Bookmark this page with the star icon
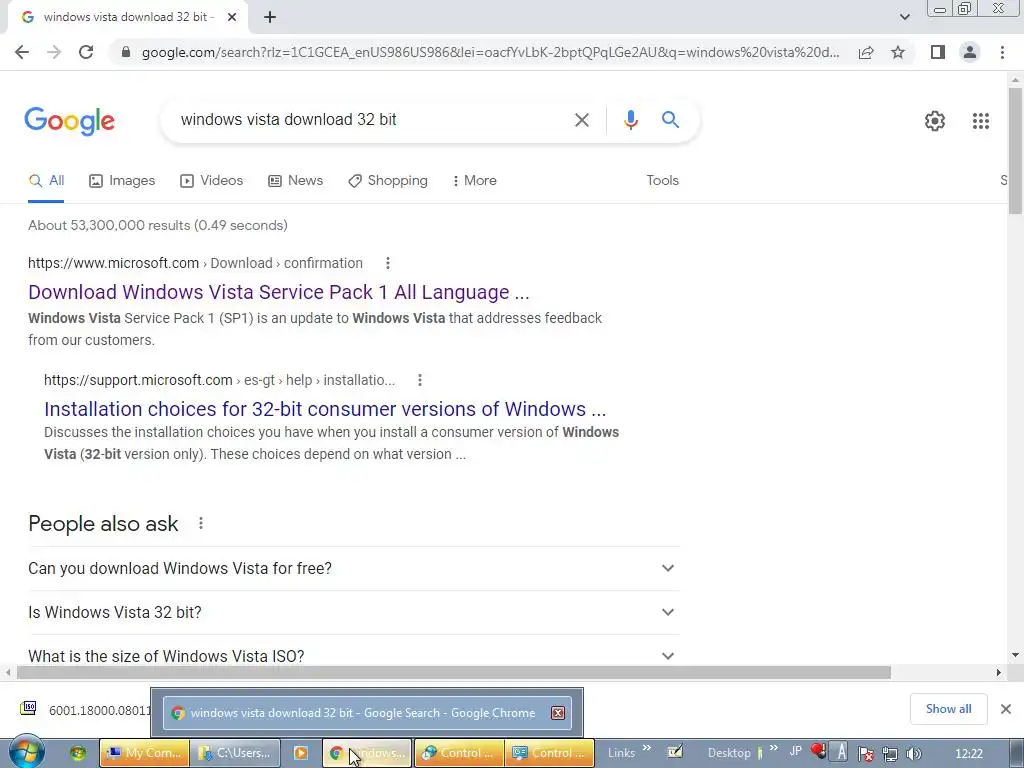The image size is (1024, 768). click(898, 52)
